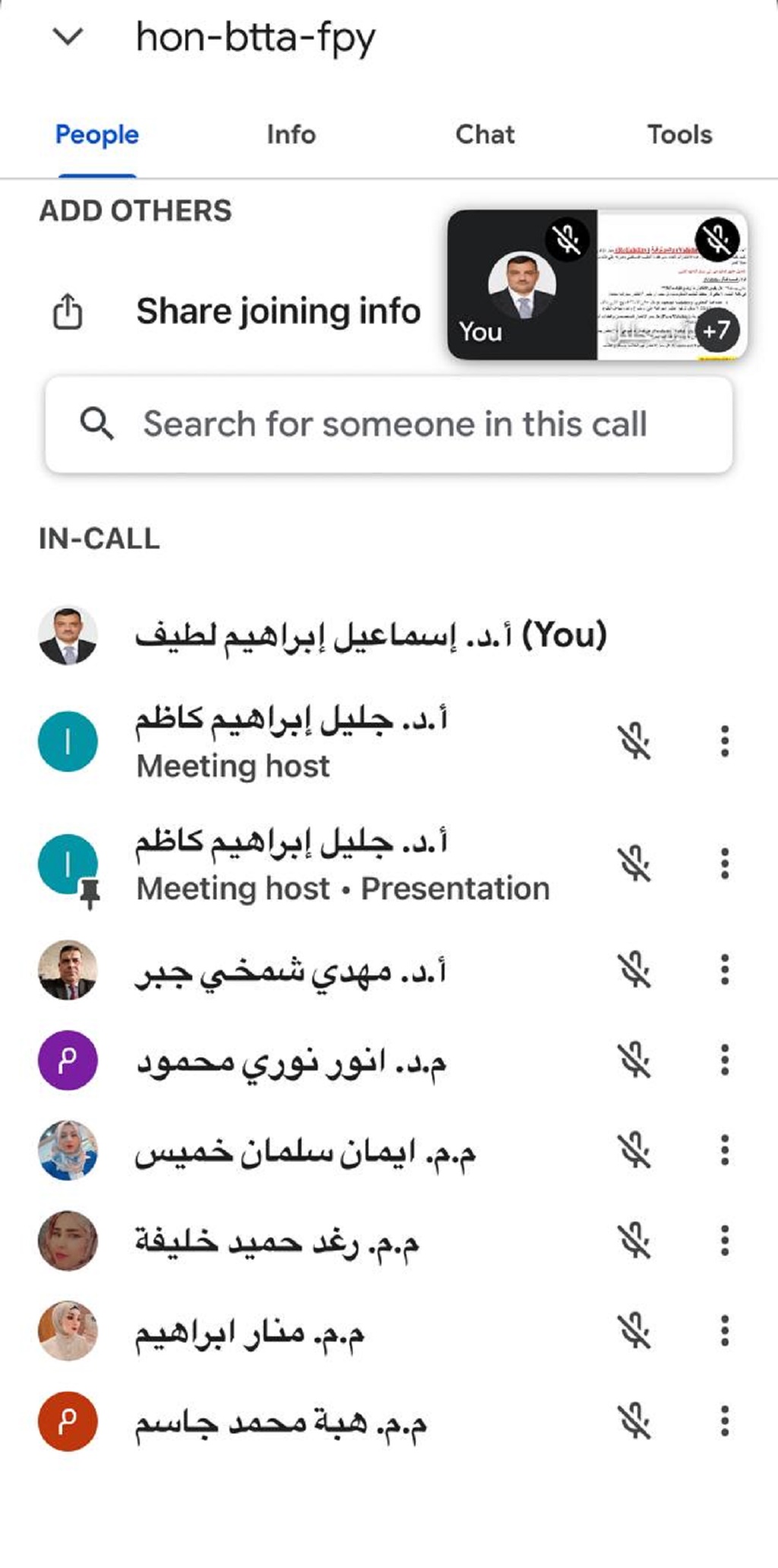Toggle the mic of the Presentation participant
This screenshot has height=1568, width=778.
click(x=634, y=864)
